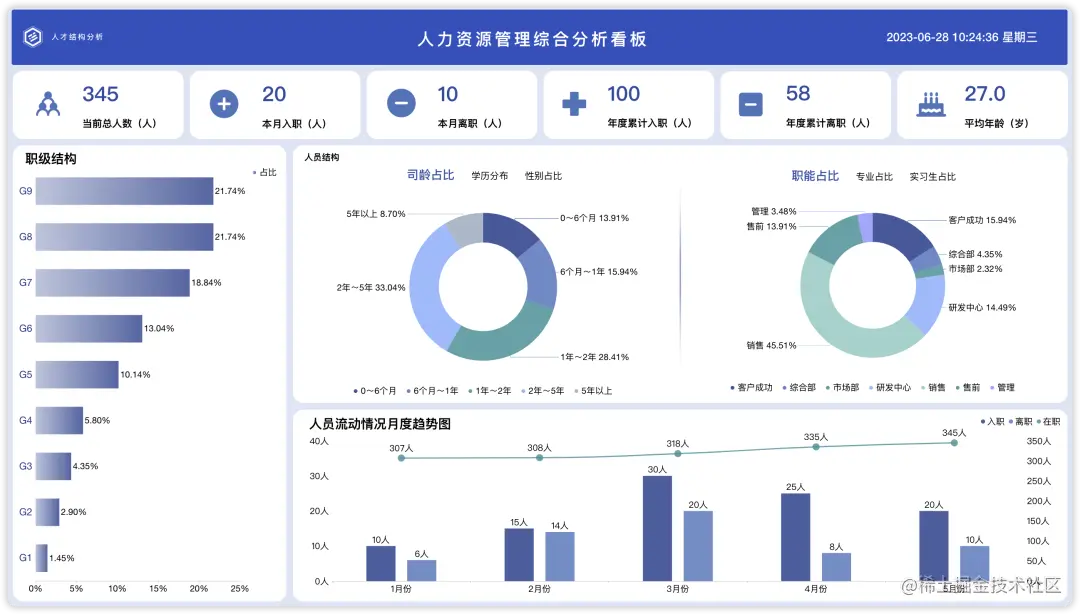Click the 20人 departures bar for 3月份
The image size is (1080, 614).
tap(698, 546)
